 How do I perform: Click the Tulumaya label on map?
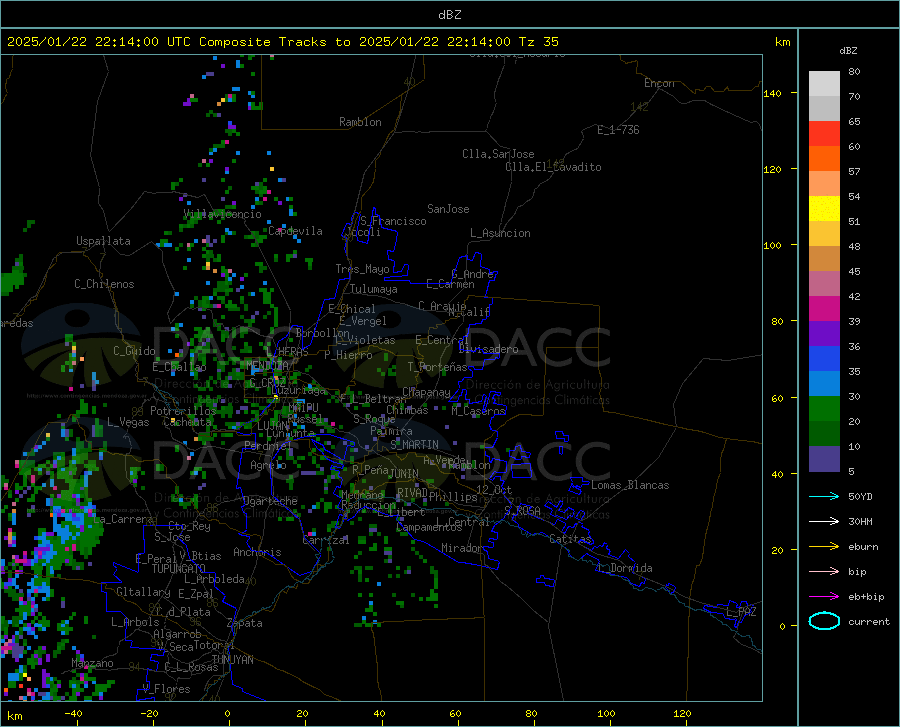point(374,289)
